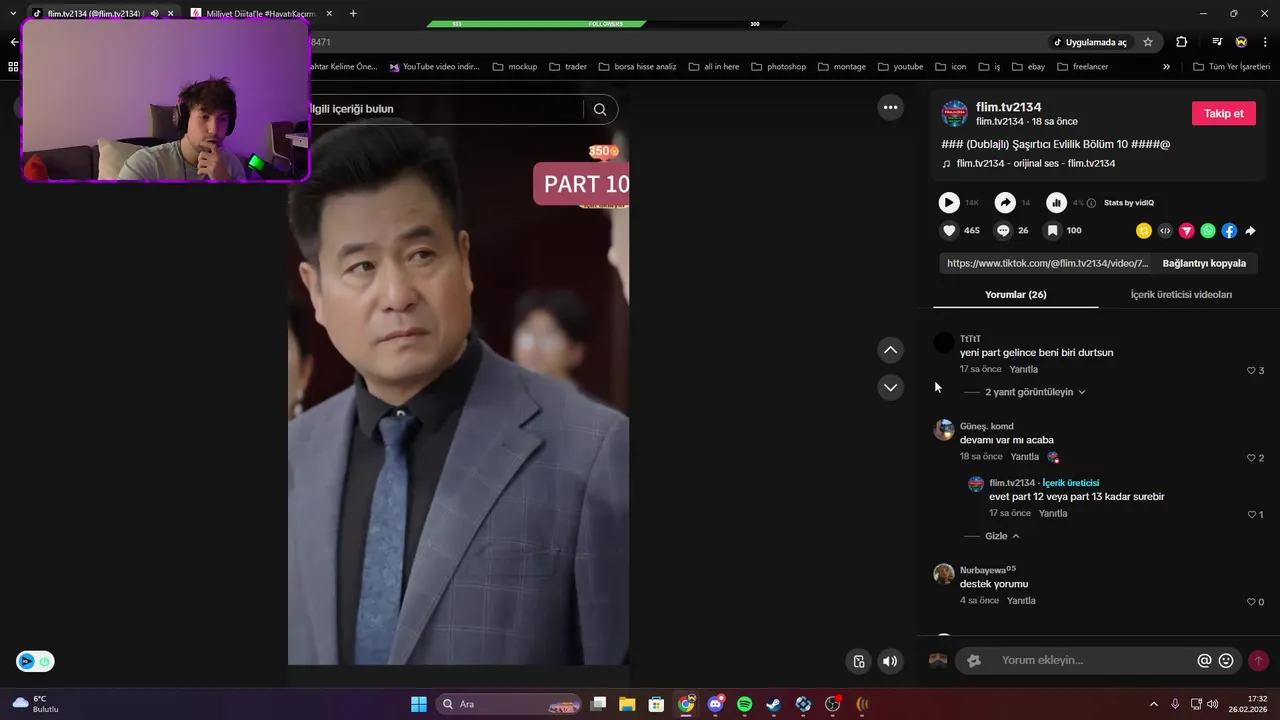The height and width of the screenshot is (720, 1280).
Task: Open the tab search dropdown arrow
Action: pos(13,13)
